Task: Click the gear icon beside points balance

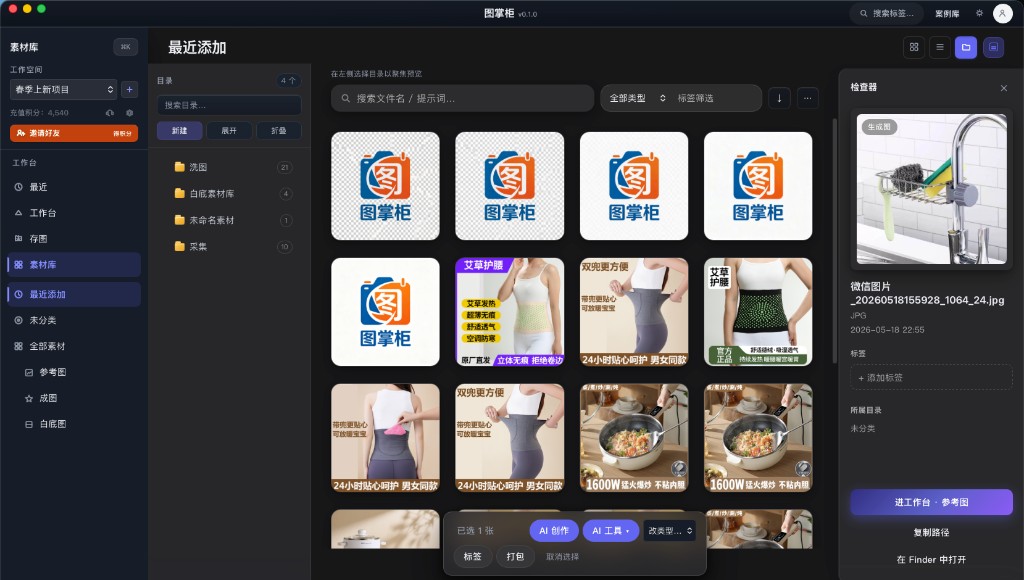Action: click(129, 112)
